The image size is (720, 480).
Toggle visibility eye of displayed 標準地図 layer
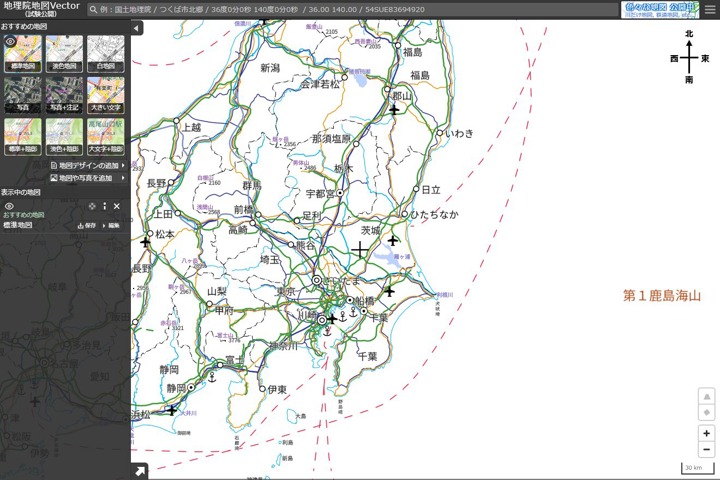tap(9, 206)
